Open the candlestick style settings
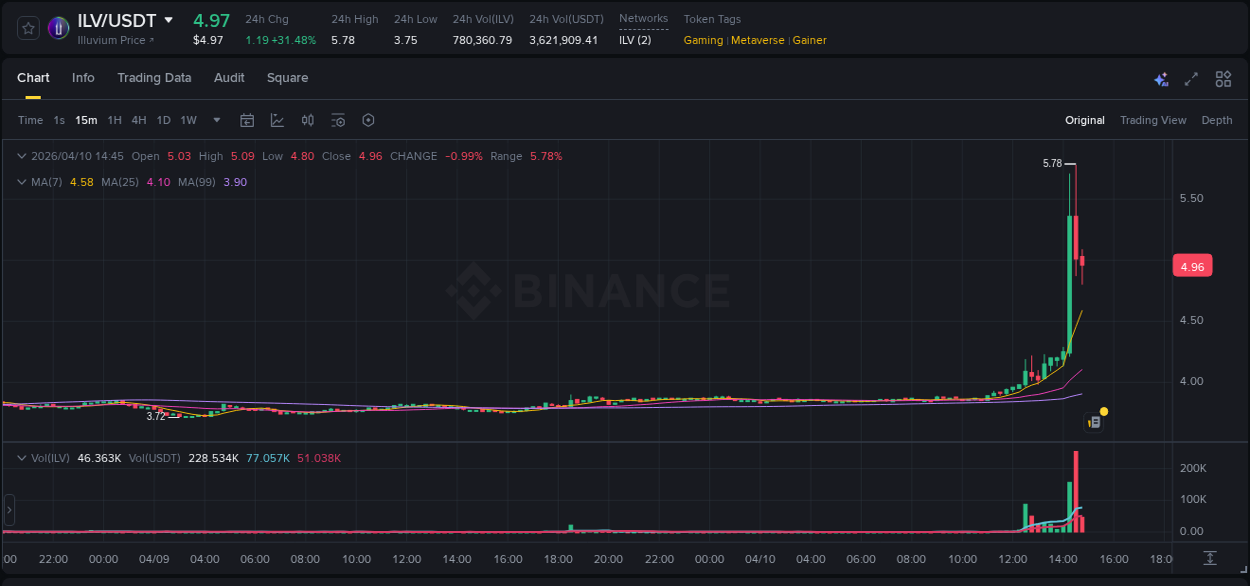 [x=307, y=120]
